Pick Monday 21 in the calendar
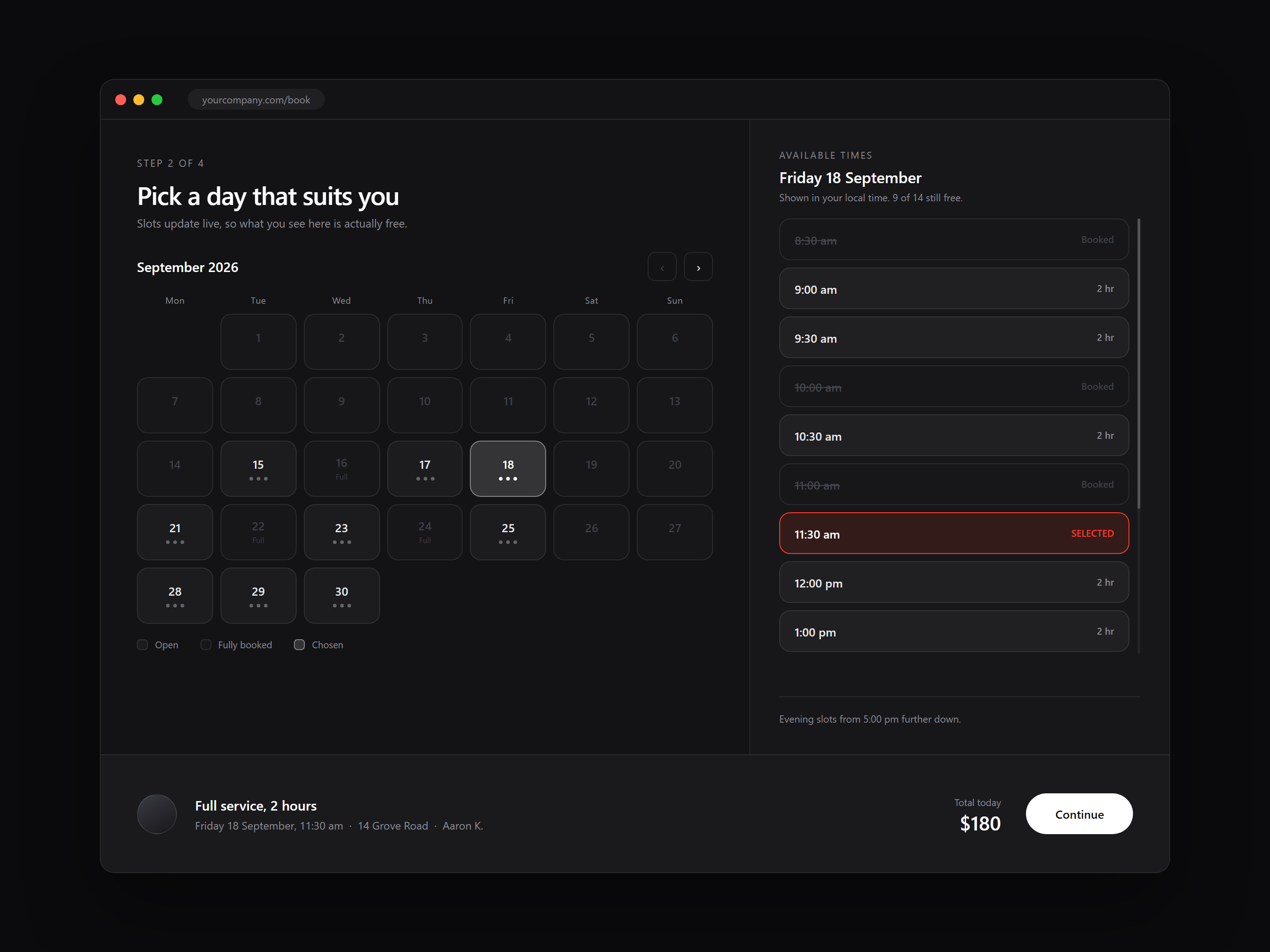This screenshot has width=1270, height=952. 175,532
